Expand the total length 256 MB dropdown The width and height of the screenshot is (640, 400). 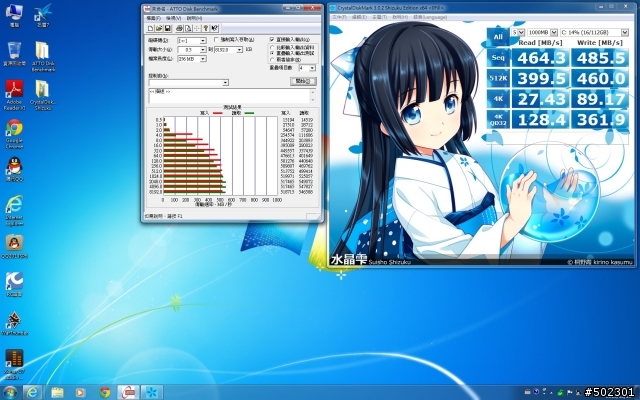203,59
